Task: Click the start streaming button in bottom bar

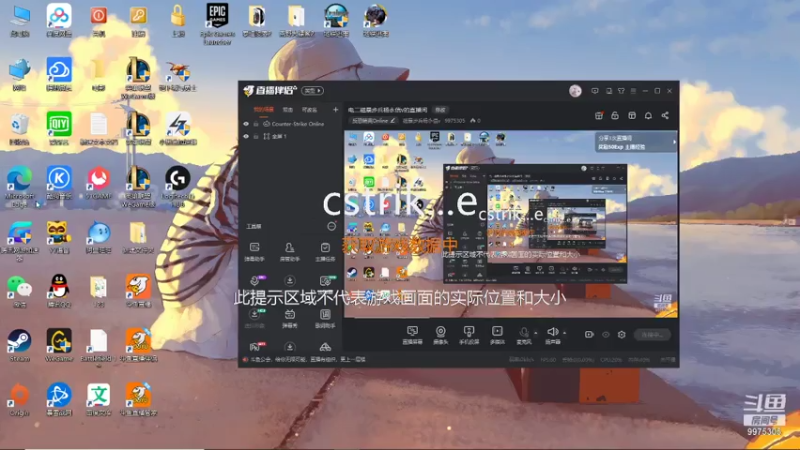Action: [x=652, y=335]
